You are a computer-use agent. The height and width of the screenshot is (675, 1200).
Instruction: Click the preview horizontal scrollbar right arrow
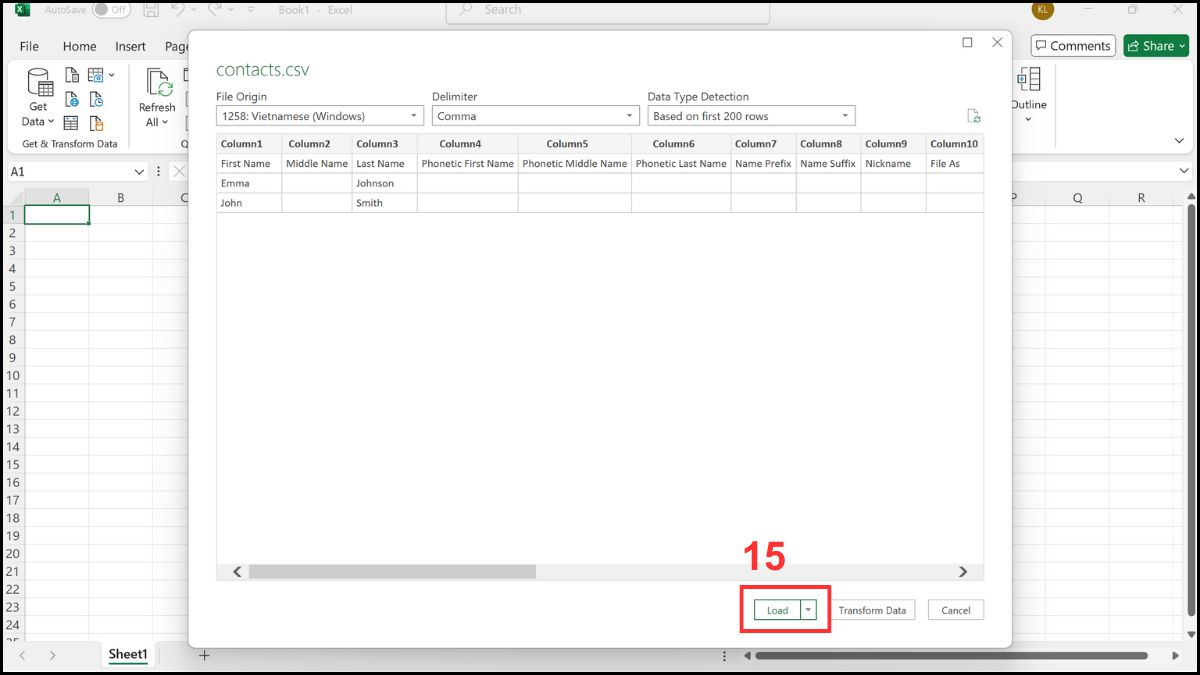click(963, 571)
